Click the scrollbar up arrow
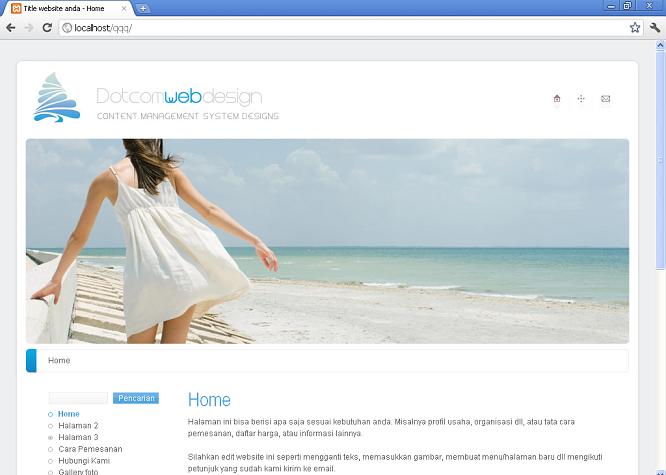The width and height of the screenshot is (666, 475). (660, 45)
